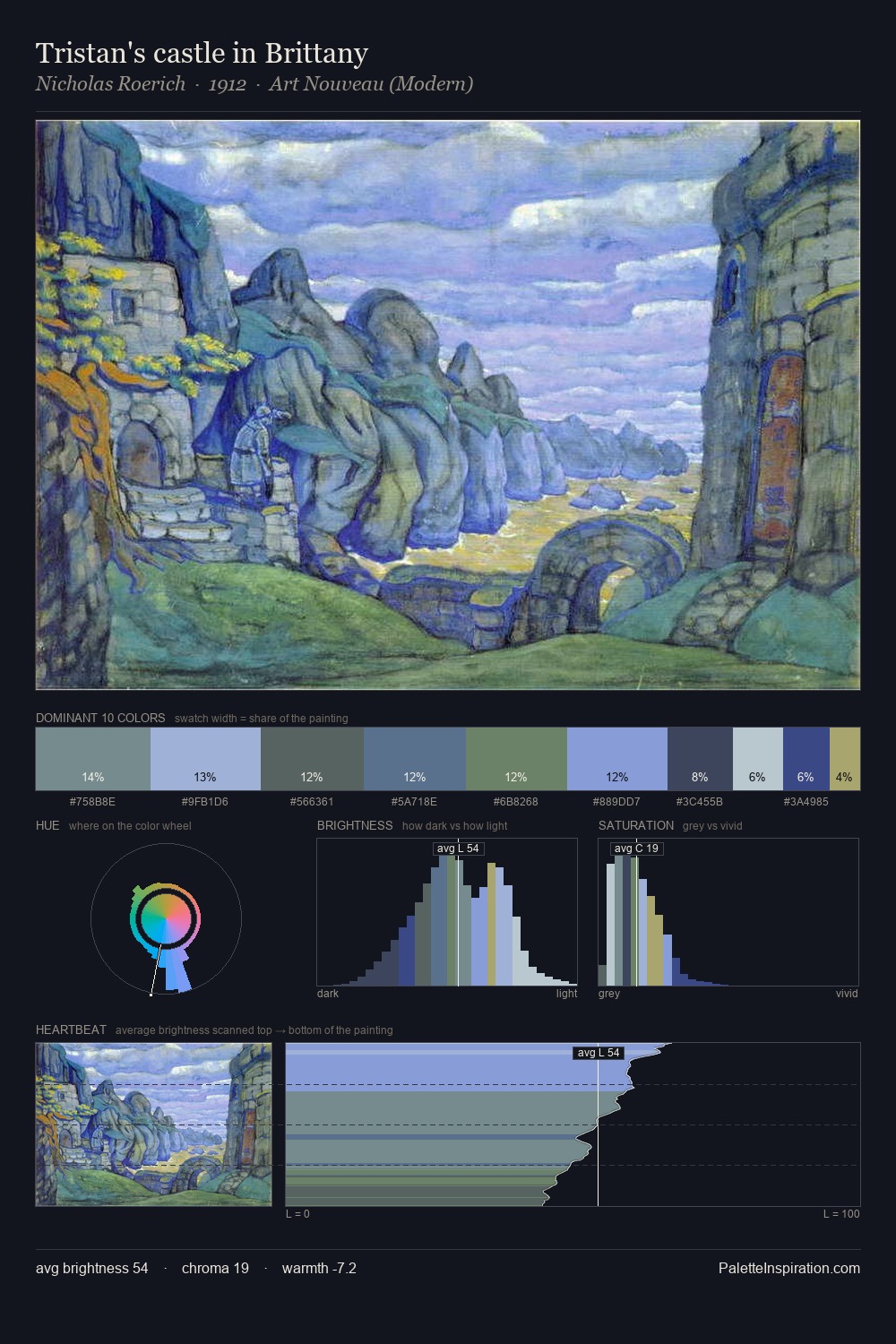Click the hex code #758B8E
The height and width of the screenshot is (1344, 896).
coord(92,802)
